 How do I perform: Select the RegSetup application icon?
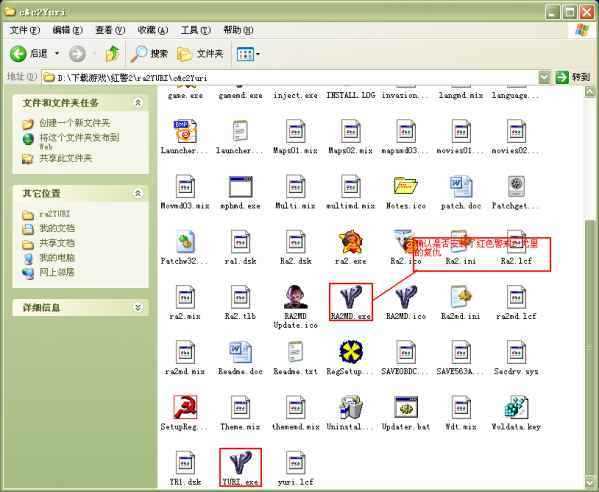click(x=351, y=353)
